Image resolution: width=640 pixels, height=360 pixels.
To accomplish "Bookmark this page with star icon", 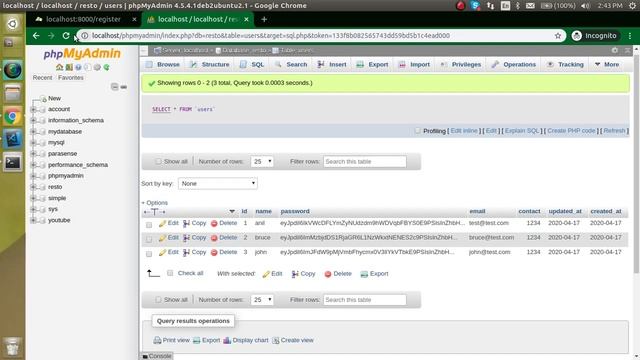I will [x=558, y=36].
